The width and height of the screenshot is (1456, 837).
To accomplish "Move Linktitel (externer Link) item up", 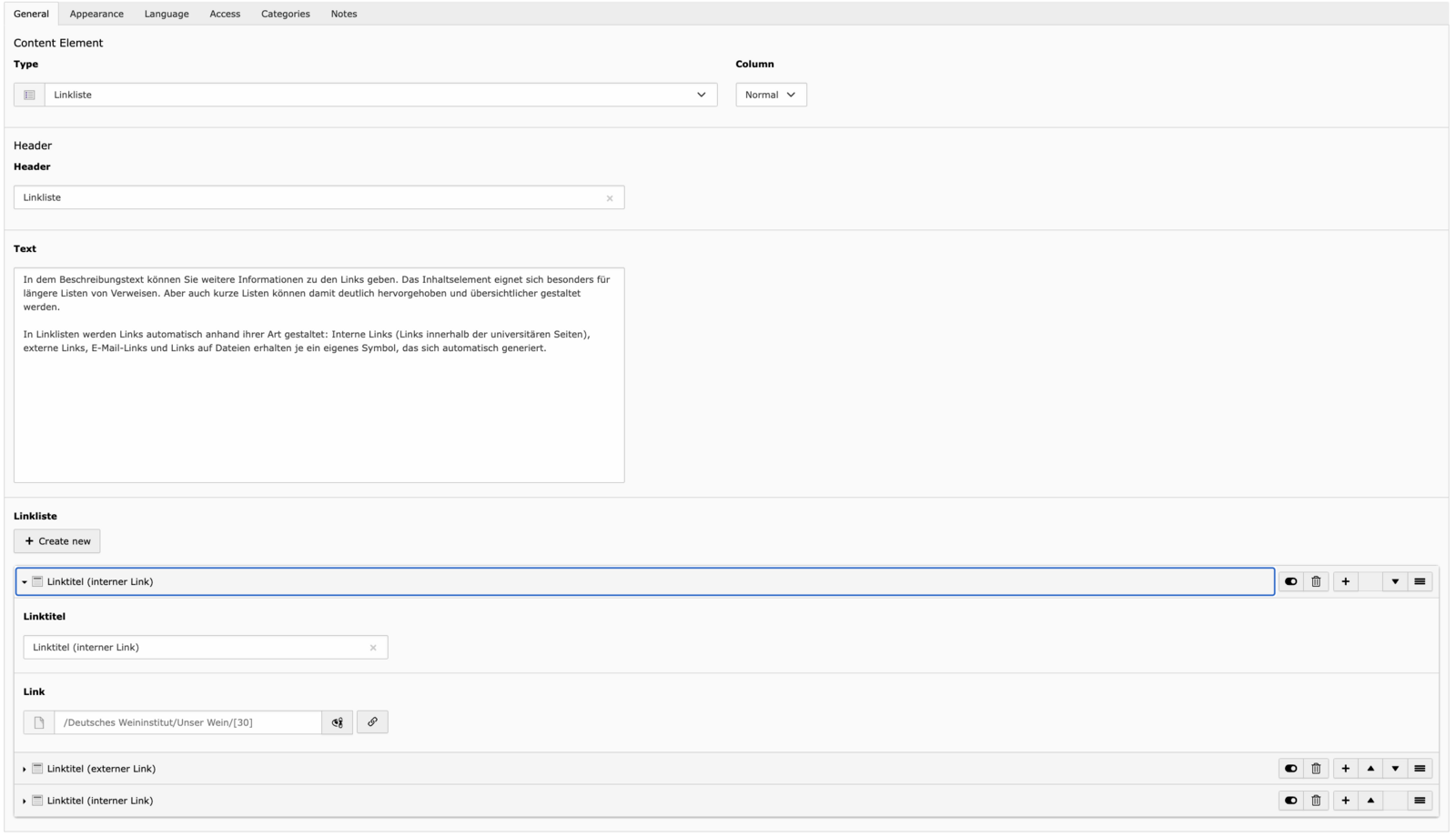I will 1370,769.
